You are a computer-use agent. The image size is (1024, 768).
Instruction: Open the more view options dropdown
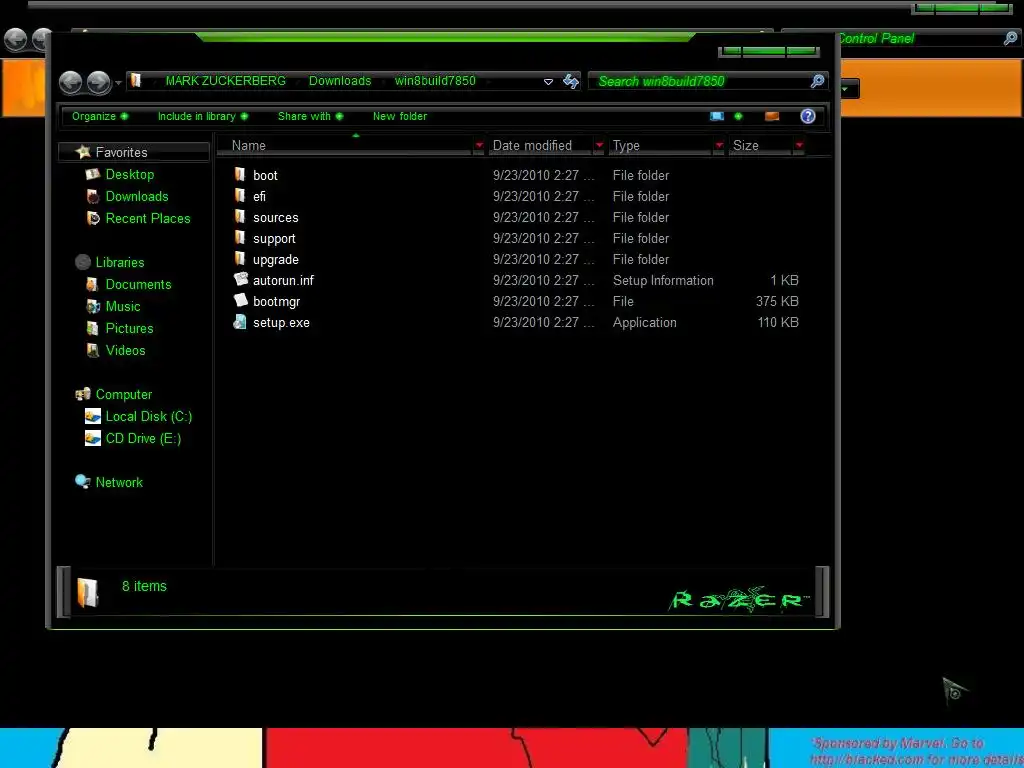tap(739, 116)
